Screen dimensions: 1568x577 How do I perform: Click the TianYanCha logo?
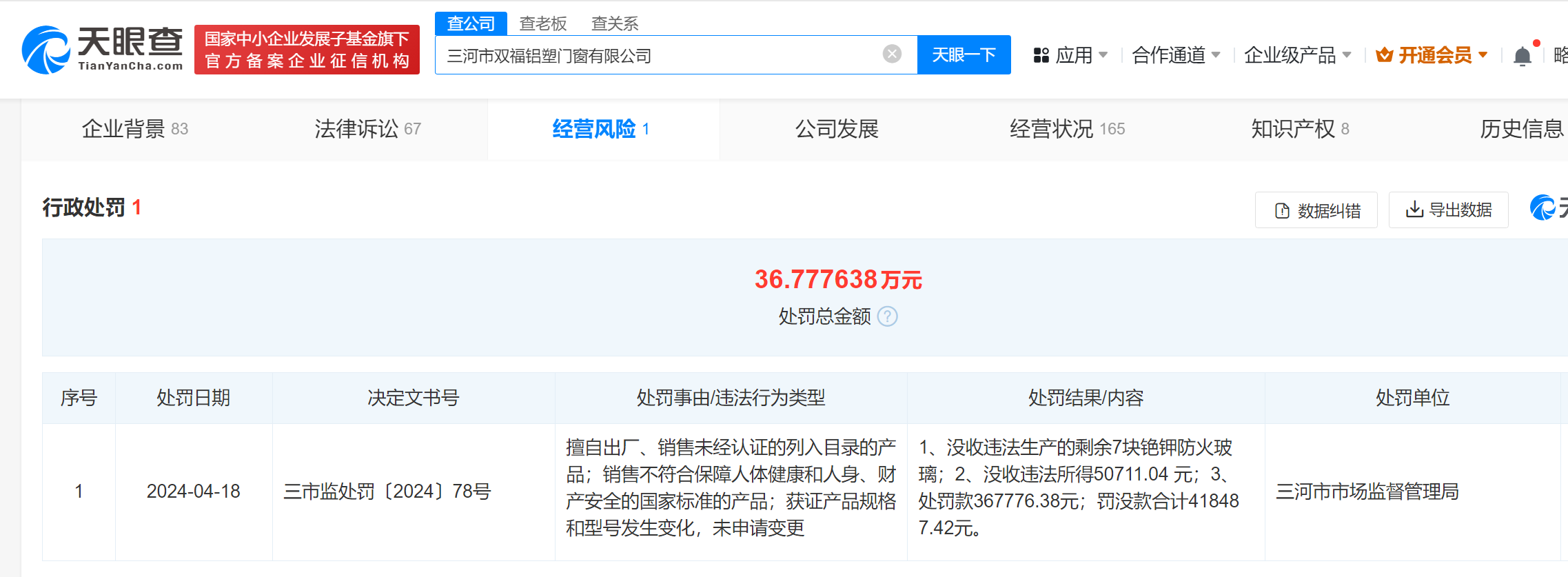102,50
